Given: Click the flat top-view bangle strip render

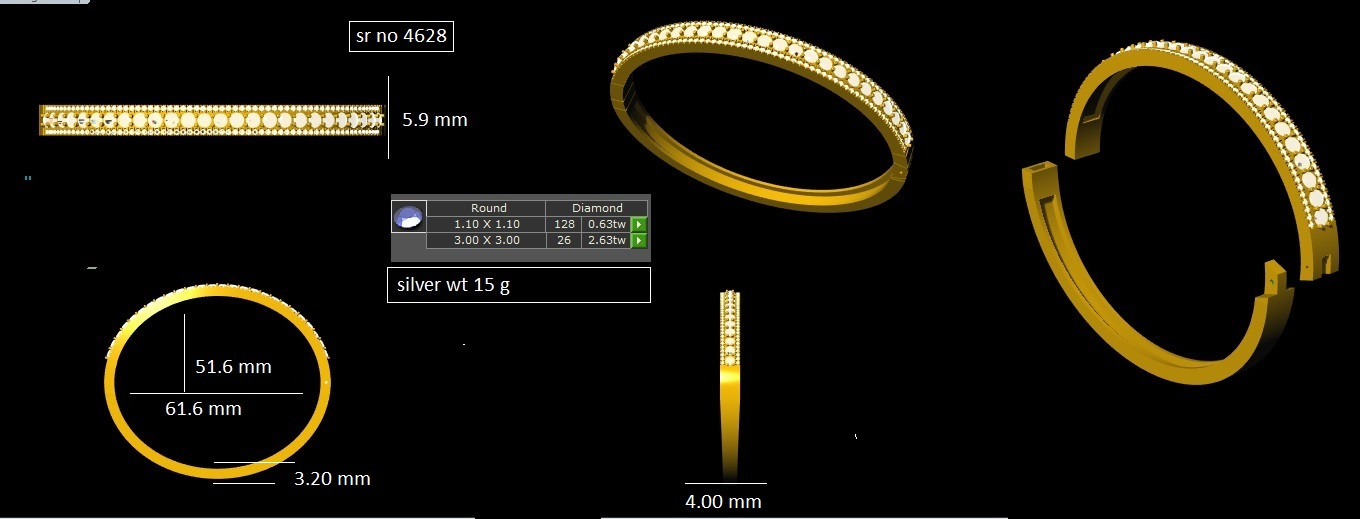Looking at the screenshot, I should pos(211,120).
